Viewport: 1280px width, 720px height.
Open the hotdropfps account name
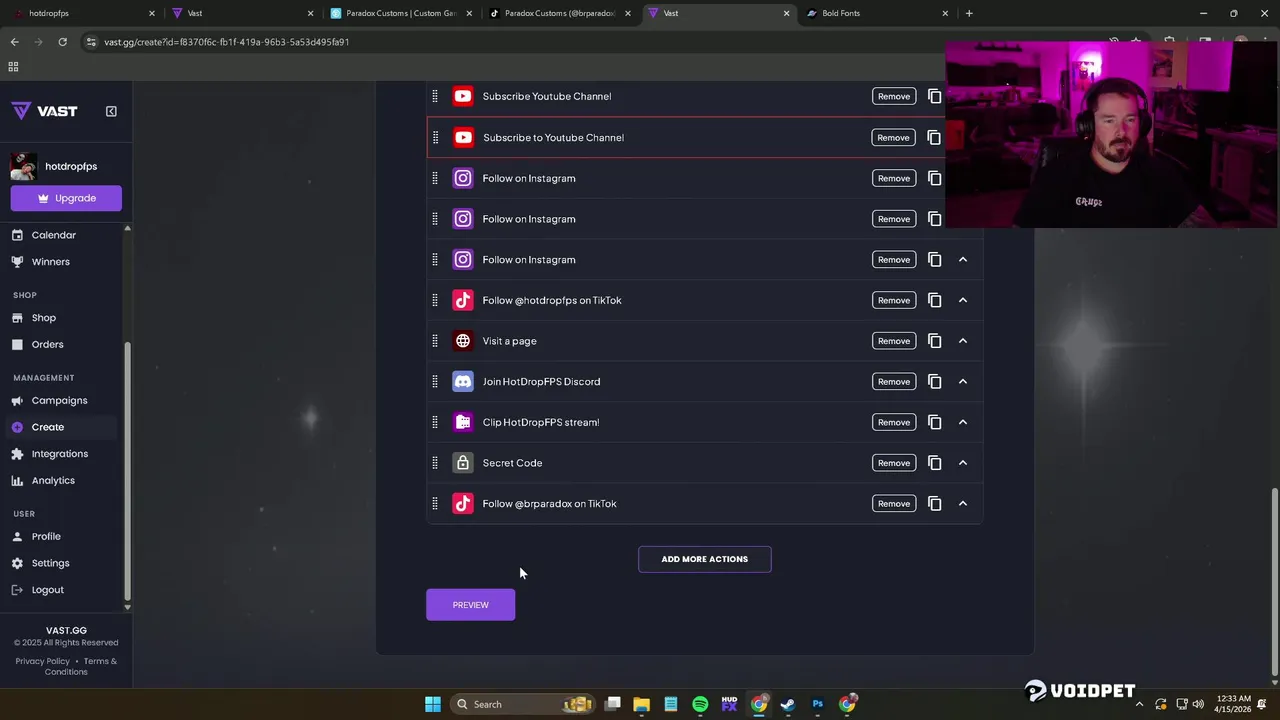coord(71,166)
